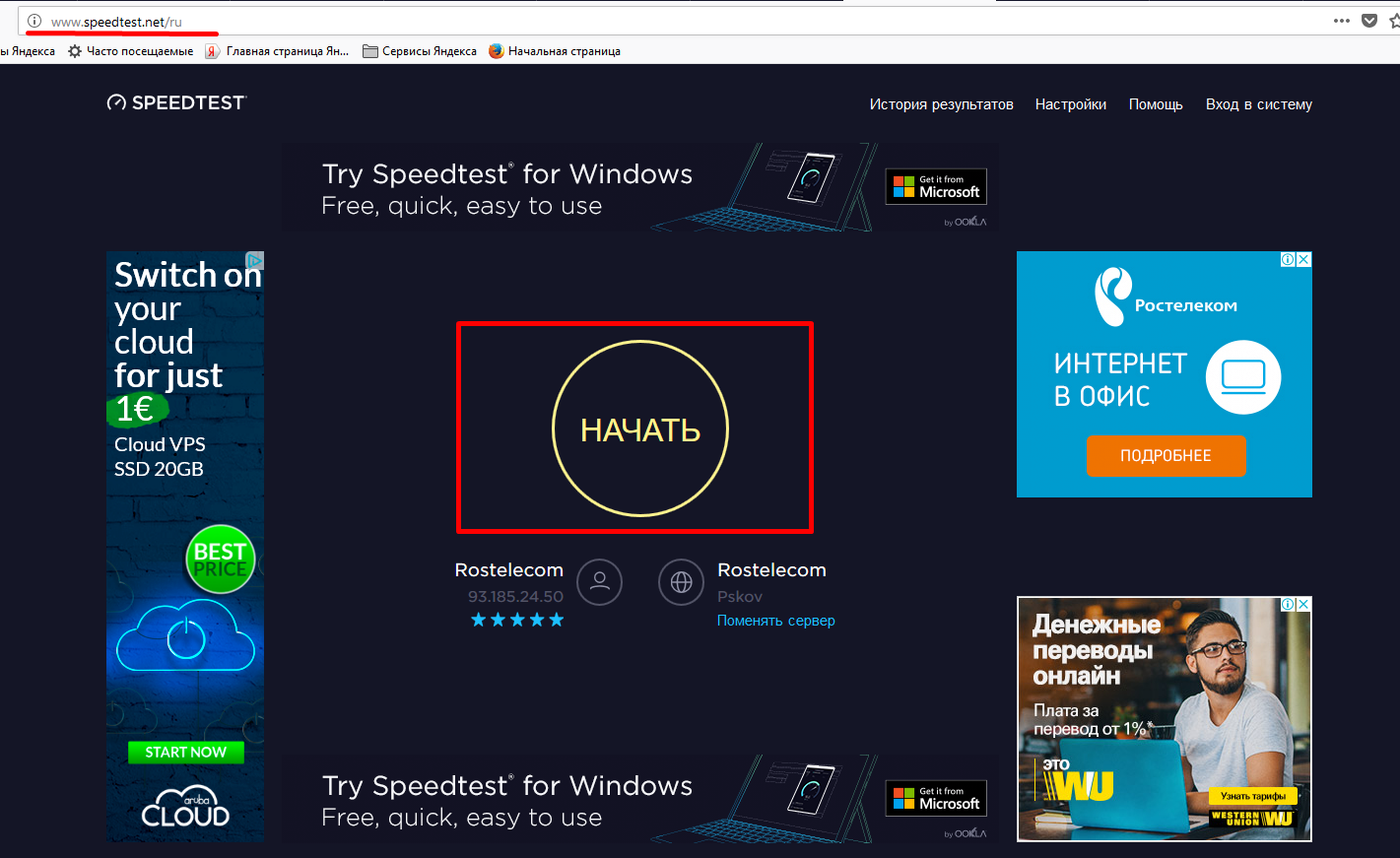
Task: Click the five-star provider rating
Action: click(517, 620)
